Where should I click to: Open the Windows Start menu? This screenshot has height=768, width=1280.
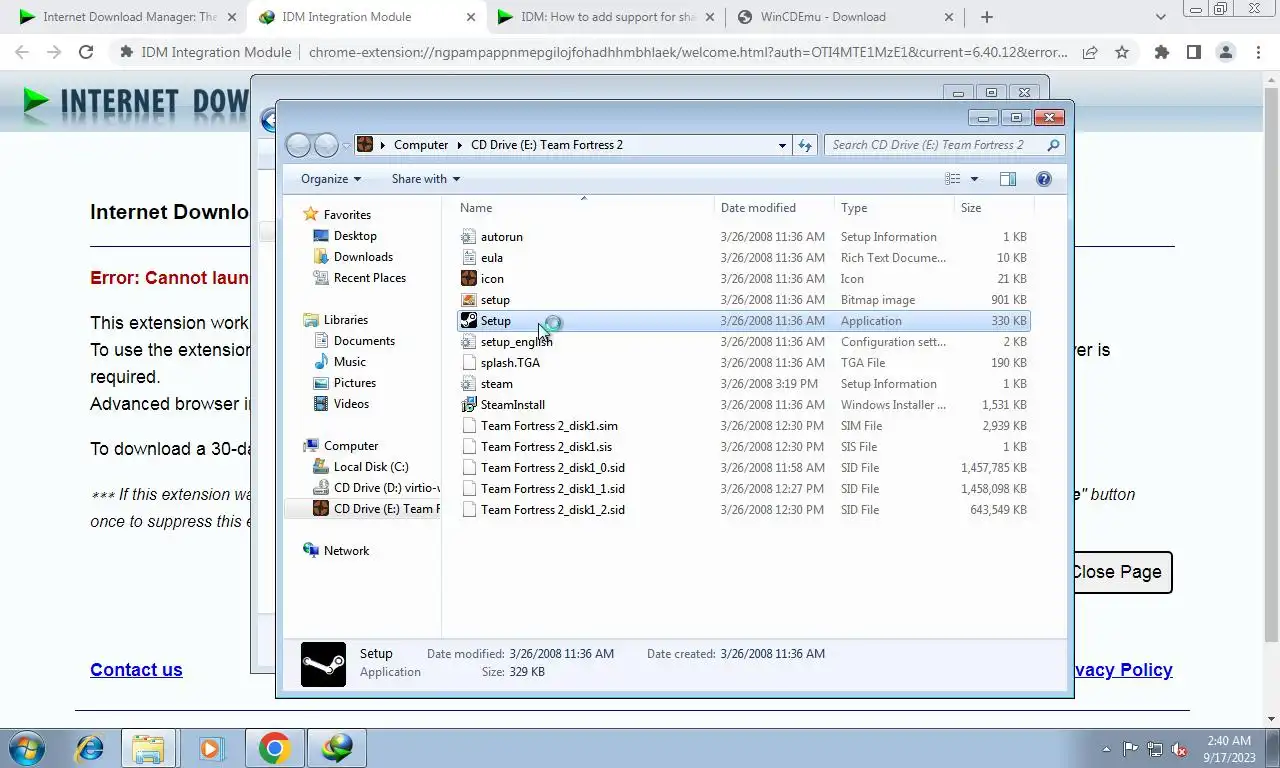point(27,748)
